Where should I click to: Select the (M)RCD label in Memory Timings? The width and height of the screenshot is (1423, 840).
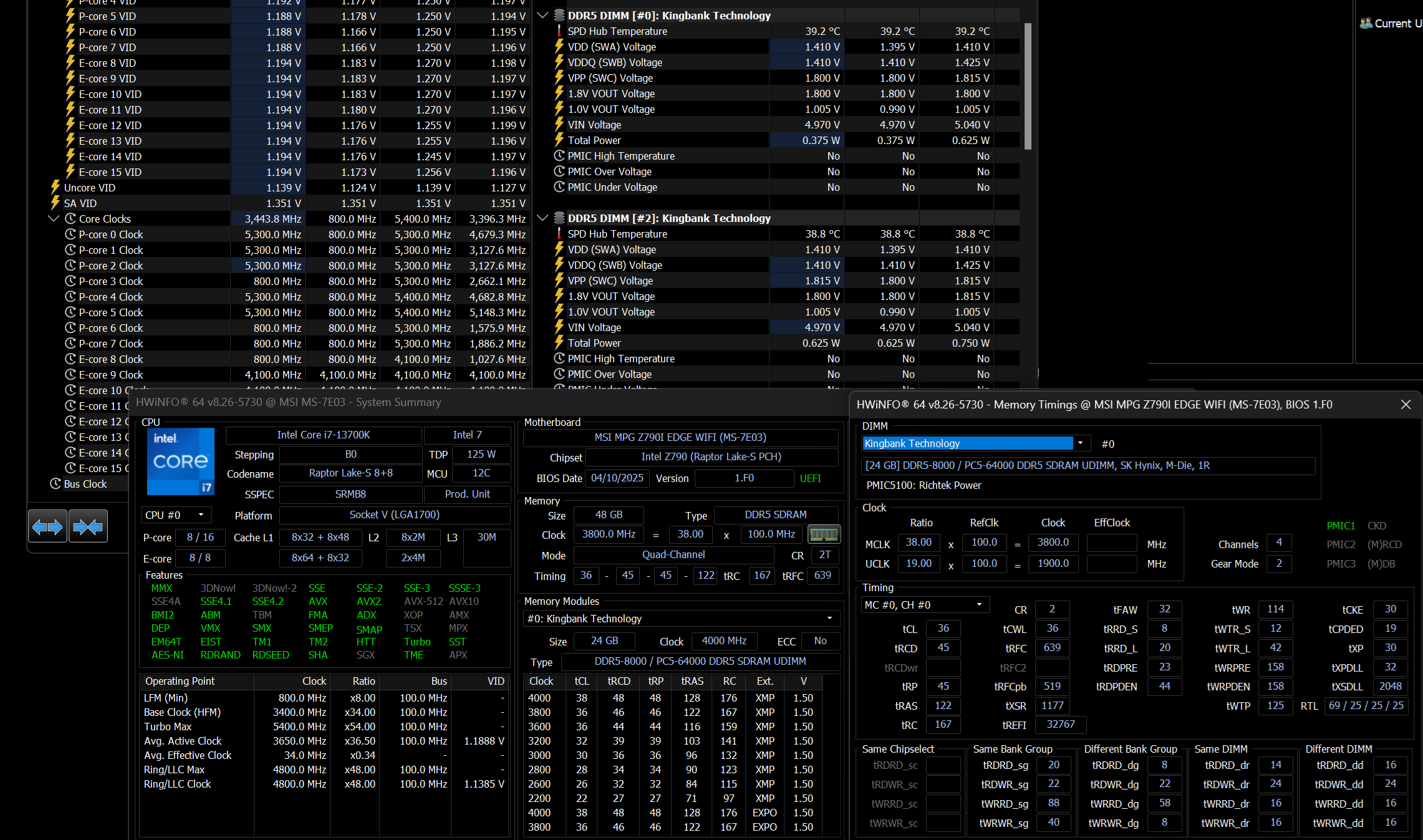point(1384,544)
